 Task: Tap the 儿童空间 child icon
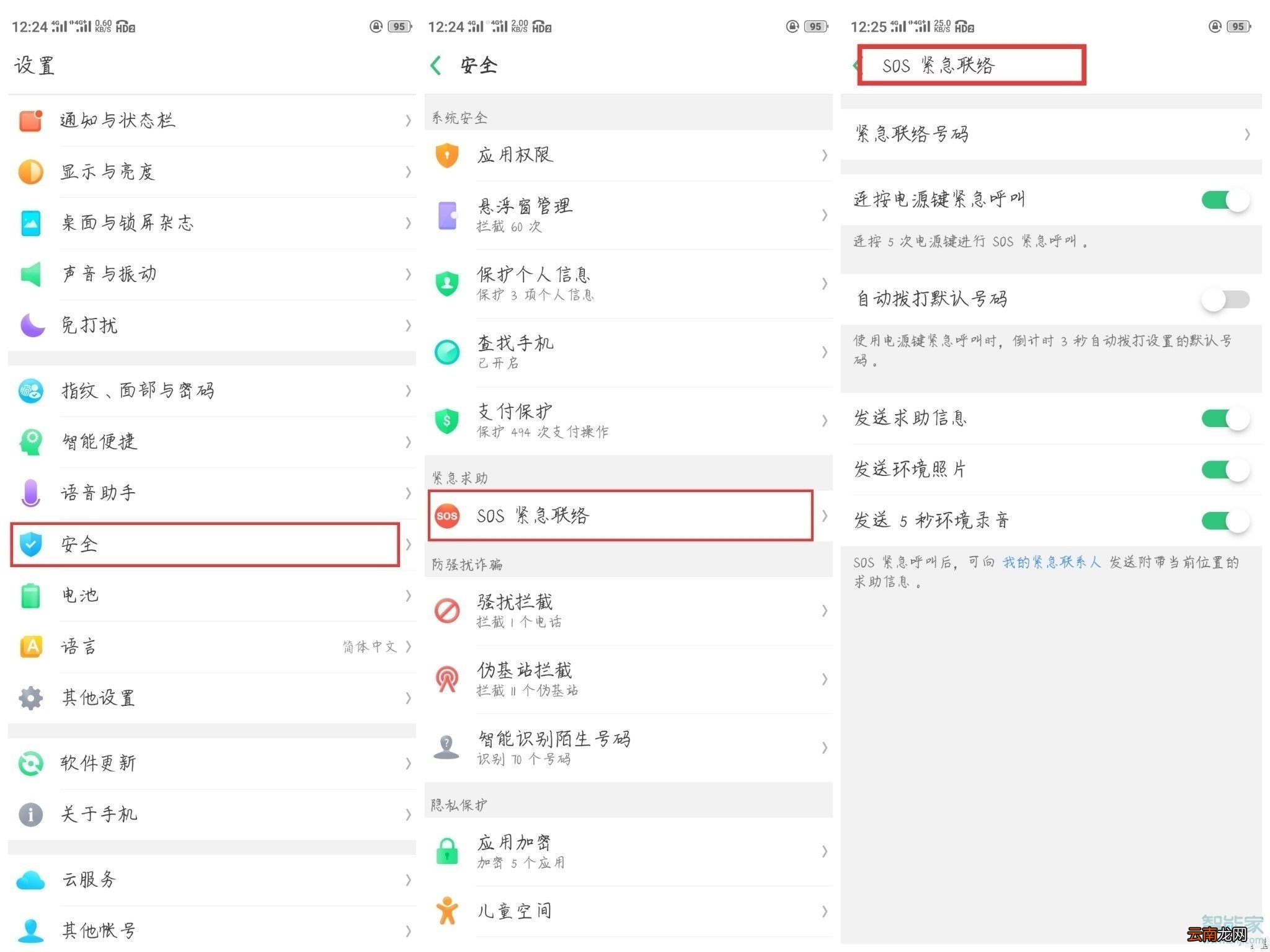447,911
